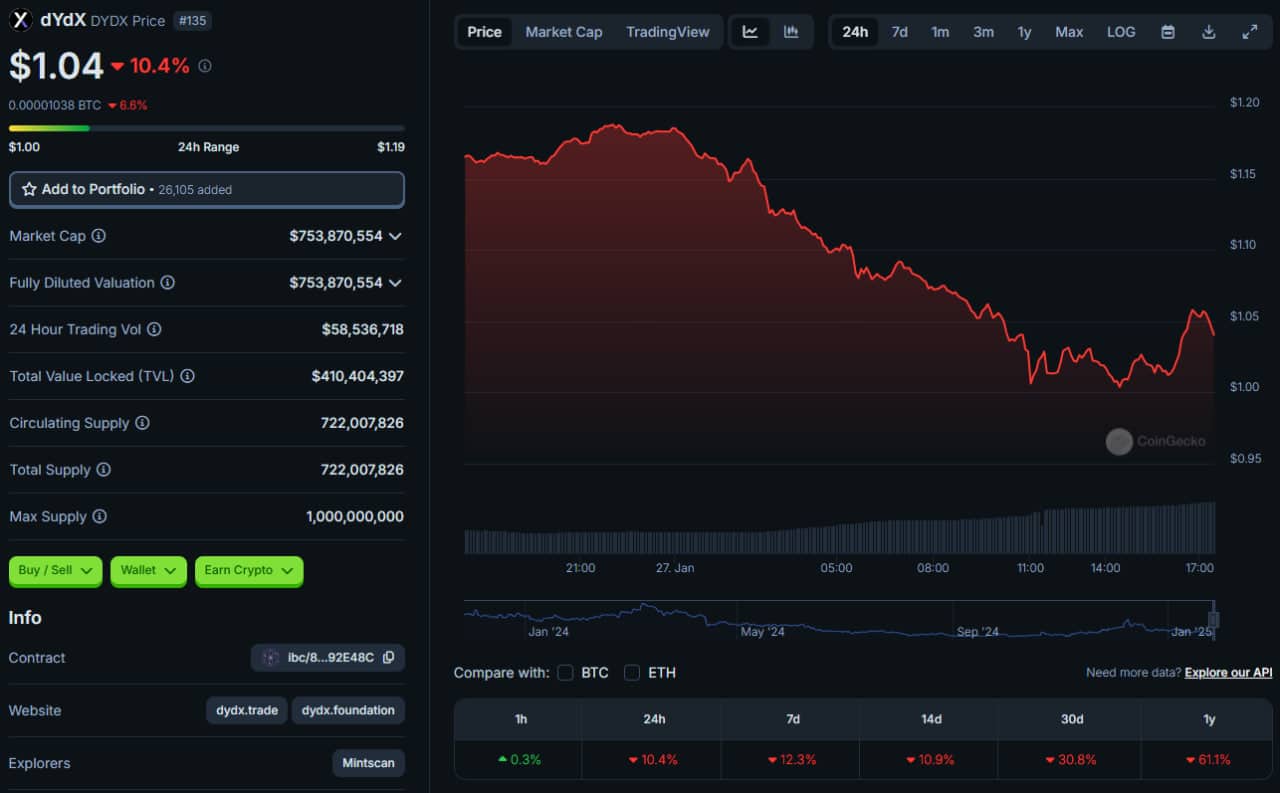Select the 7d time range
Screen dimensions: 1280x793
[x=900, y=32]
